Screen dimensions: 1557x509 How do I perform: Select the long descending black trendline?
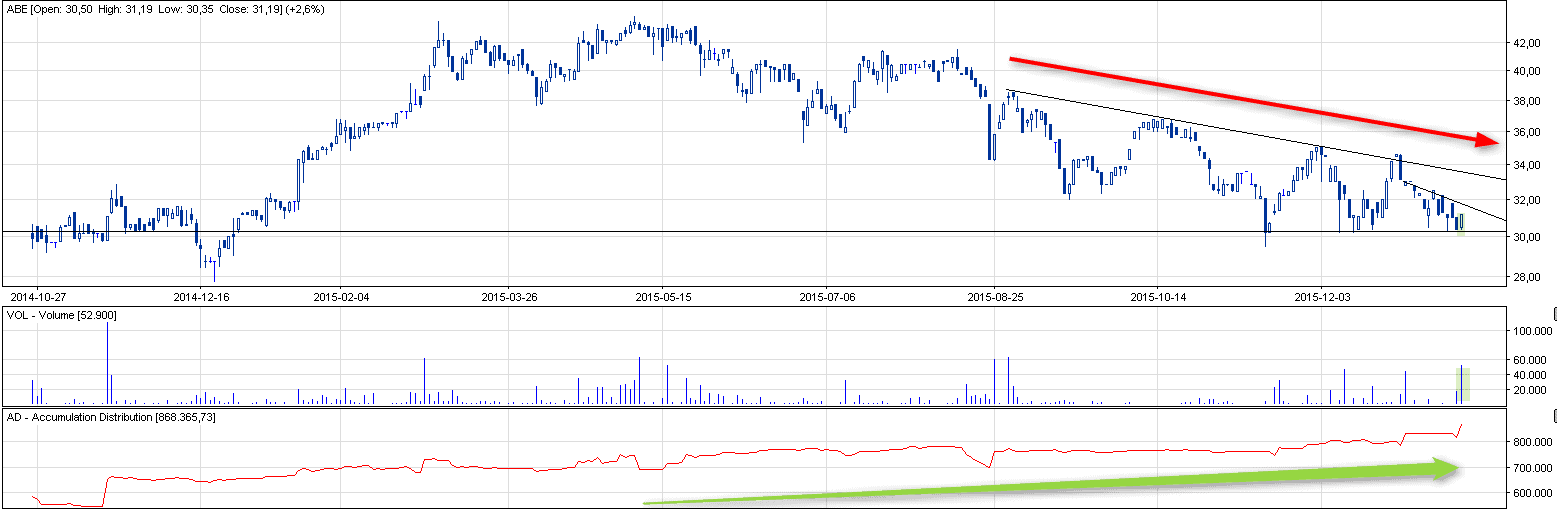pos(1250,133)
